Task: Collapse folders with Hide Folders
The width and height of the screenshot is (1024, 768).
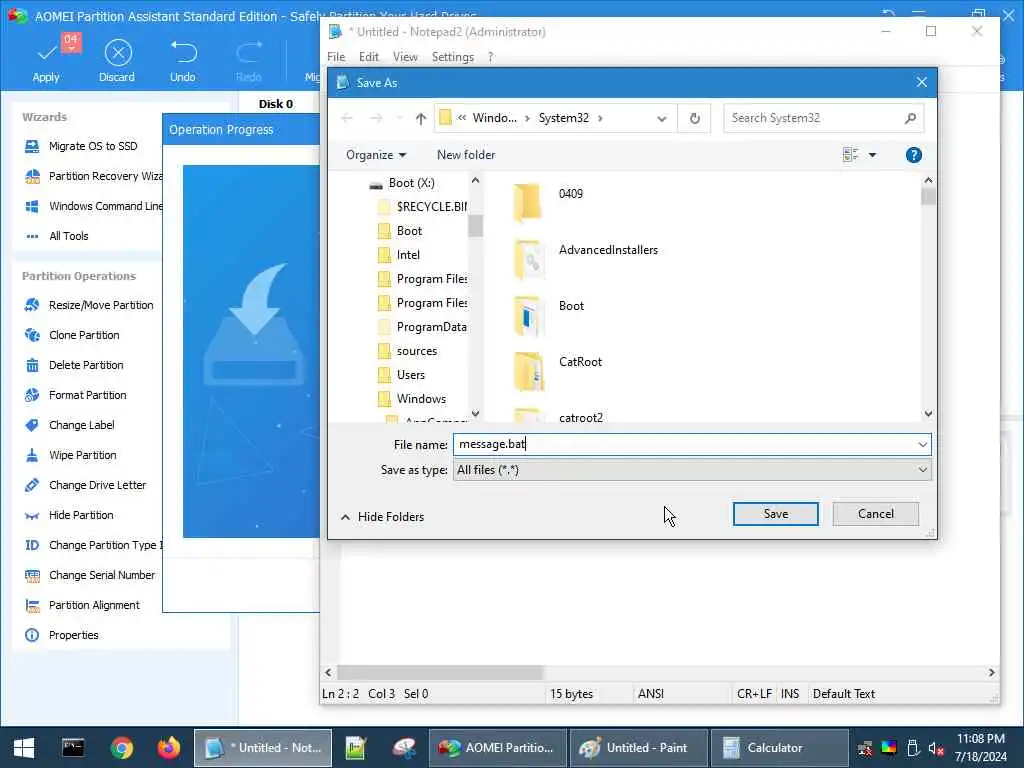Action: click(383, 517)
